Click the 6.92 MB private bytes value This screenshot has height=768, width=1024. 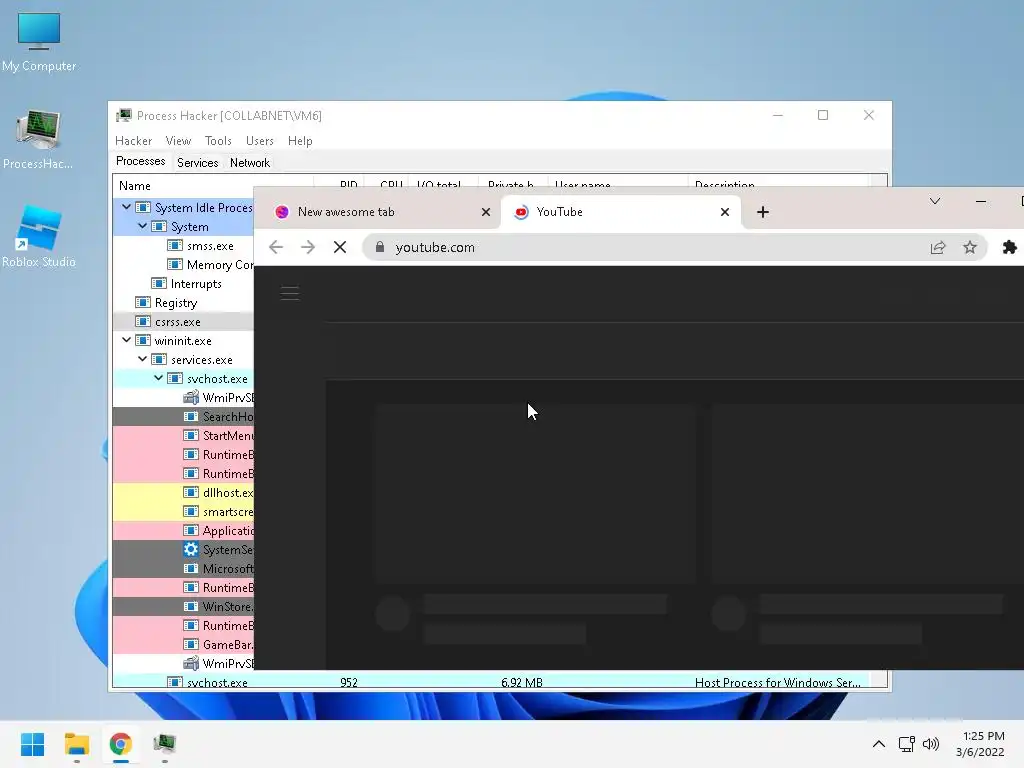[521, 682]
